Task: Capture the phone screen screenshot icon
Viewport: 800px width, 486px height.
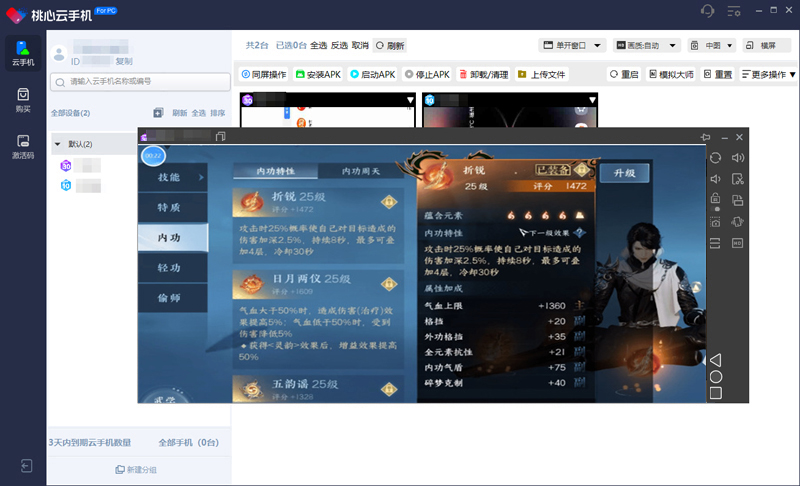Action: tap(715, 222)
